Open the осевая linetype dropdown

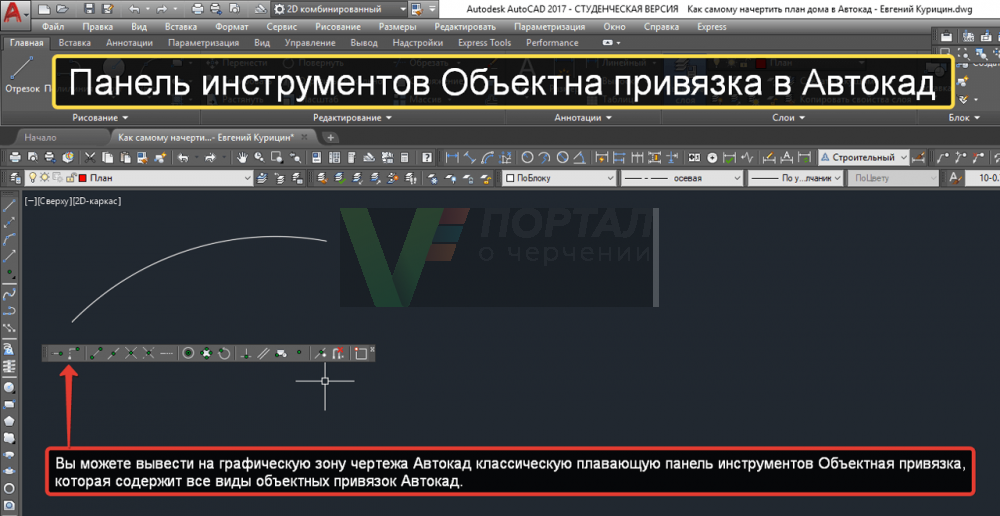point(678,178)
